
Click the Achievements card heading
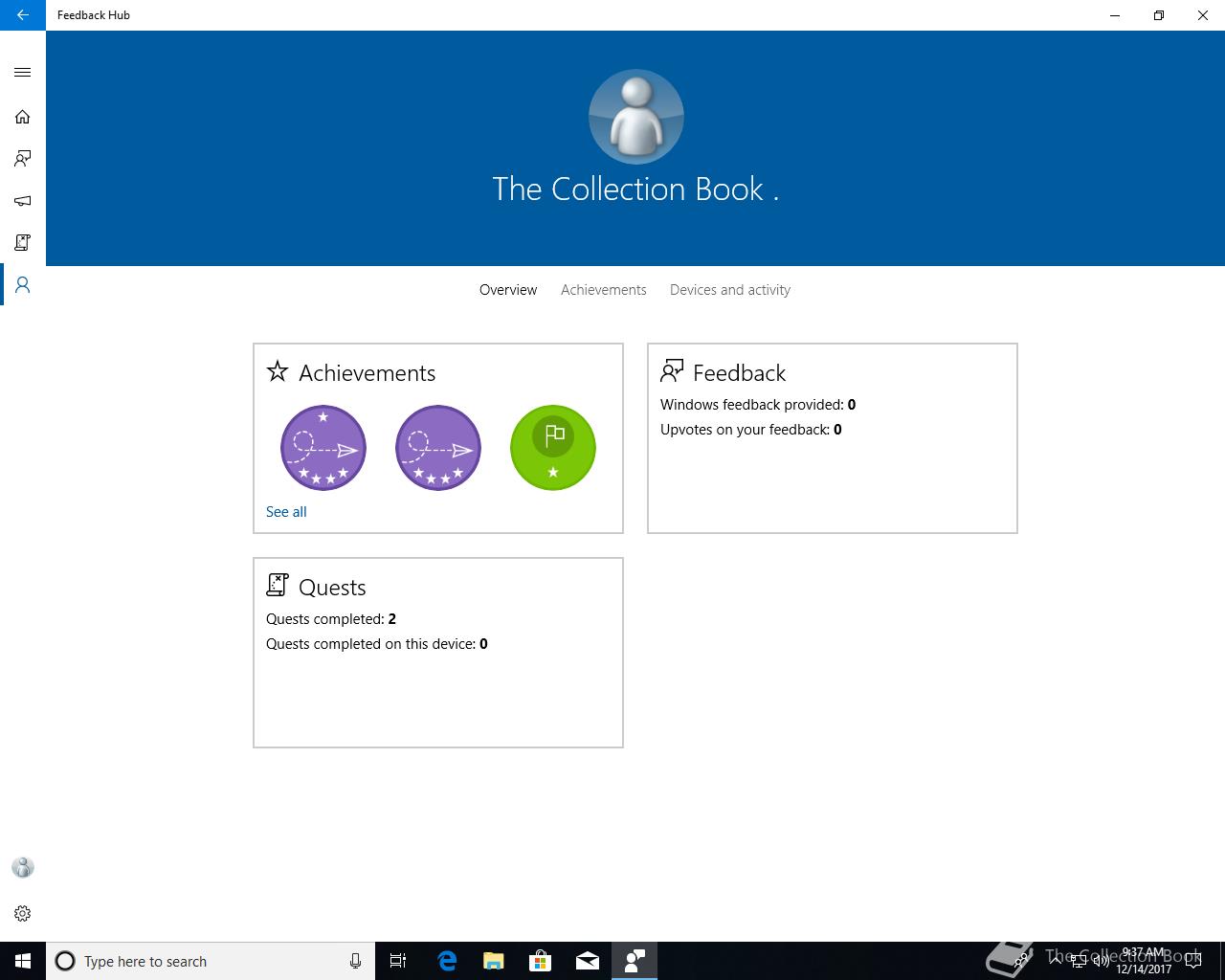tap(367, 372)
